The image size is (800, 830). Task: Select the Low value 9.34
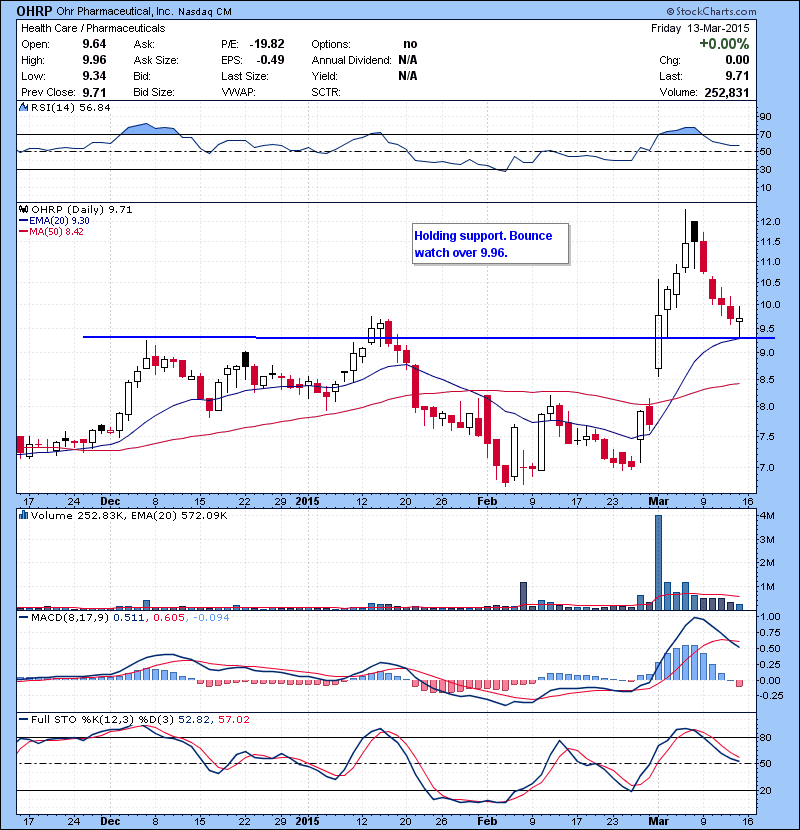tap(94, 76)
